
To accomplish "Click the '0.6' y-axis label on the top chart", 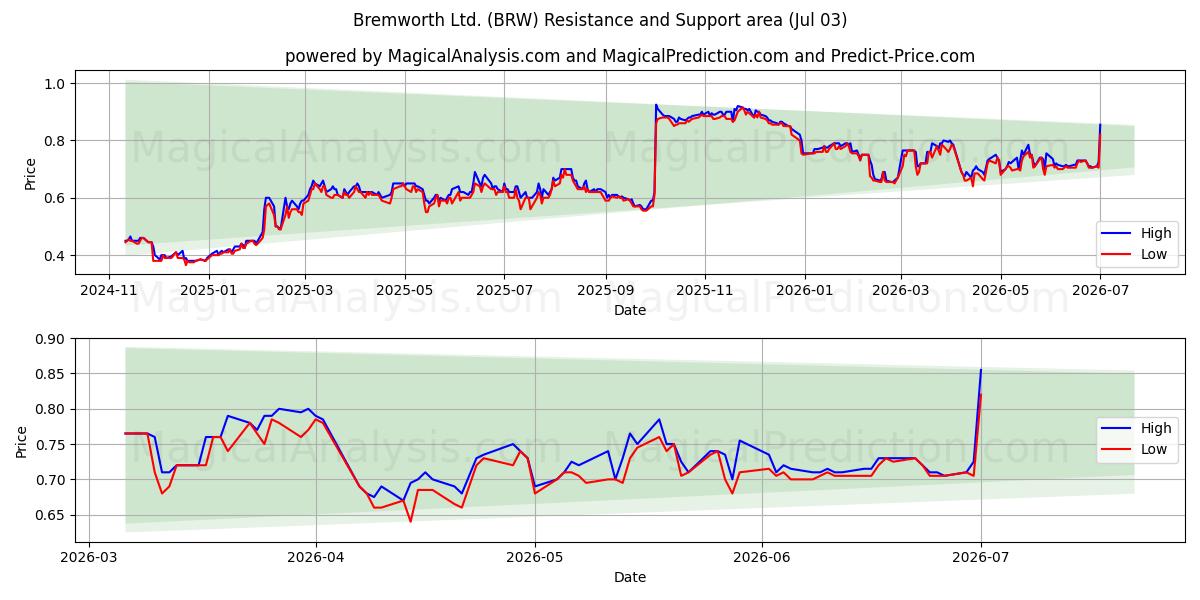I will click(x=56, y=198).
